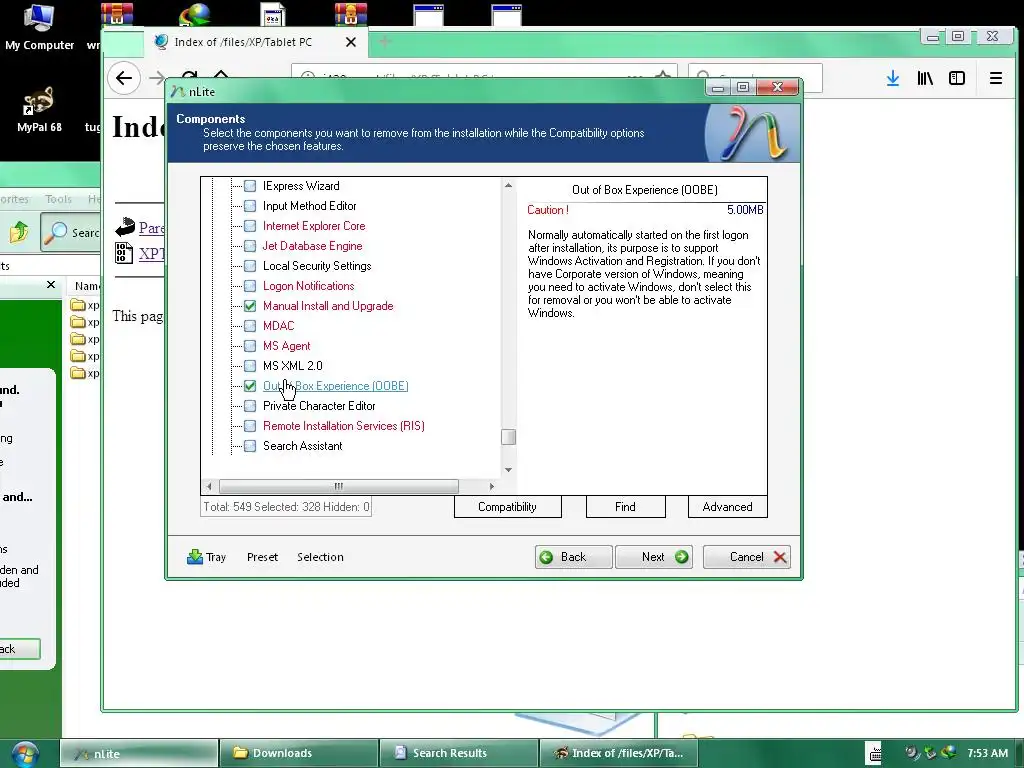
Task: Toggle Remote Installation Services (RIS) checkbox
Action: (x=249, y=426)
